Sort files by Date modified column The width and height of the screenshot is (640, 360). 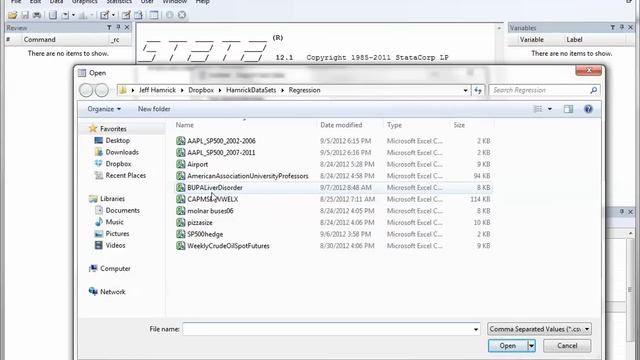coord(341,125)
